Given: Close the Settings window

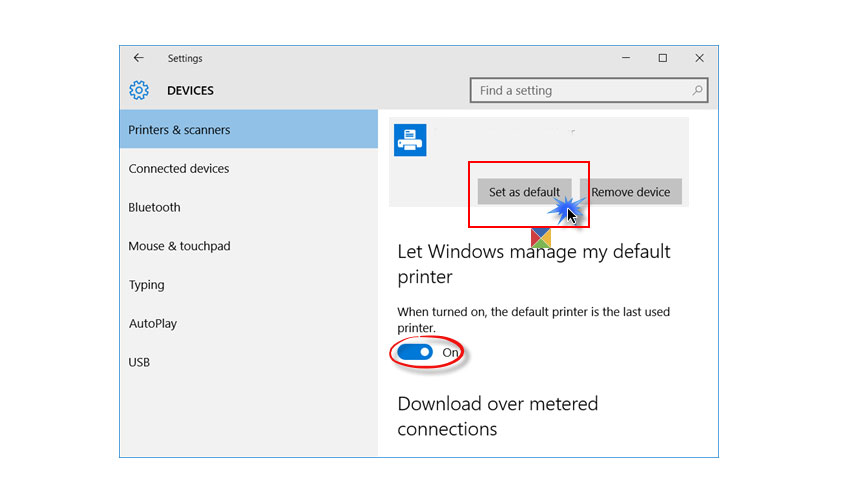Looking at the screenshot, I should click(x=699, y=58).
